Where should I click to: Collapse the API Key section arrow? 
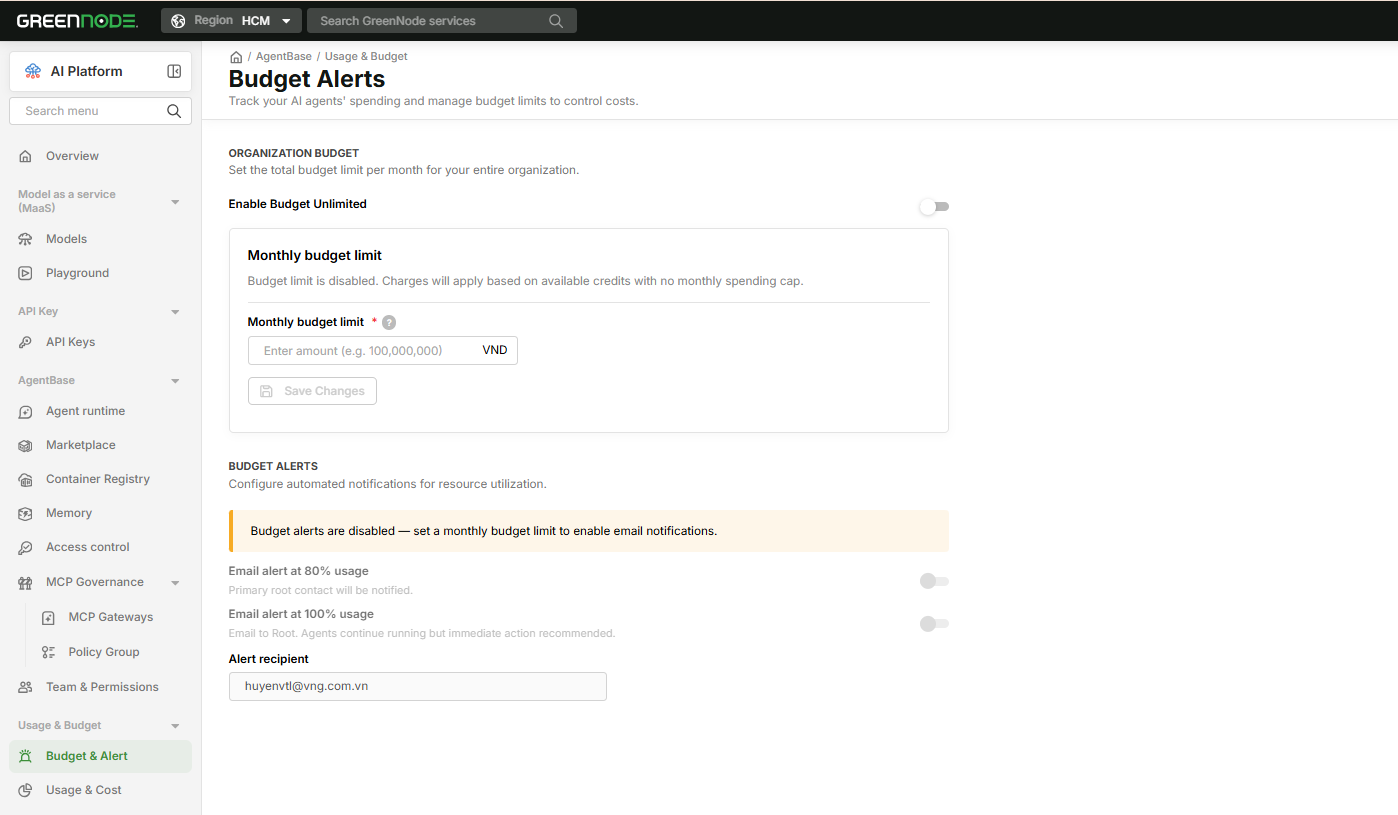click(x=175, y=312)
